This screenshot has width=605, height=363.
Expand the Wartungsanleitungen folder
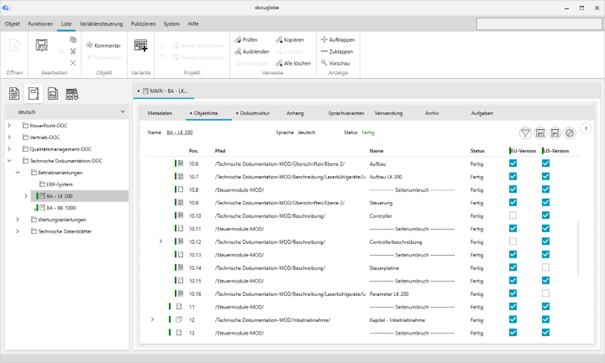click(18, 219)
